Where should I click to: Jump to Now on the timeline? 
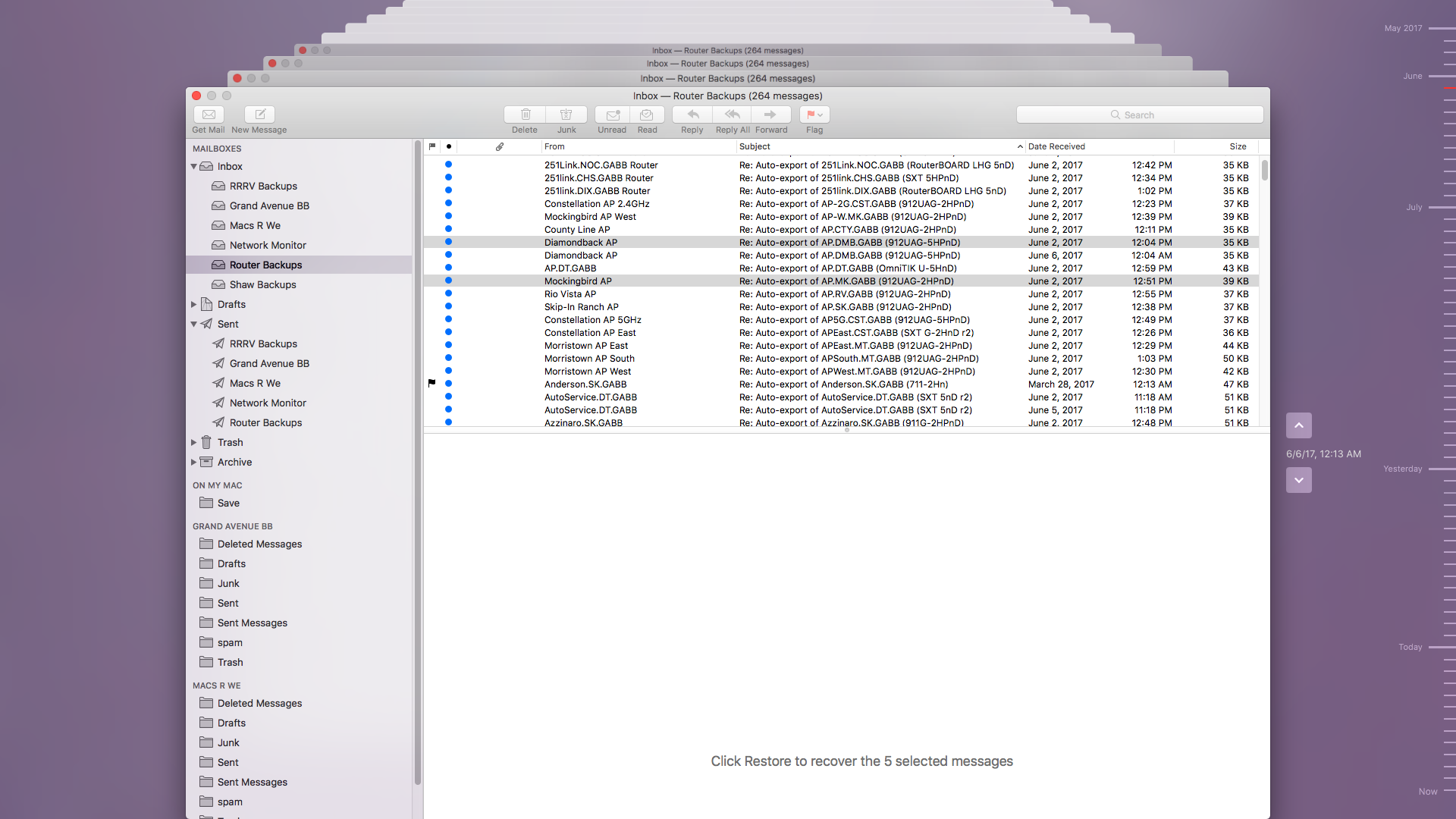[x=1428, y=791]
